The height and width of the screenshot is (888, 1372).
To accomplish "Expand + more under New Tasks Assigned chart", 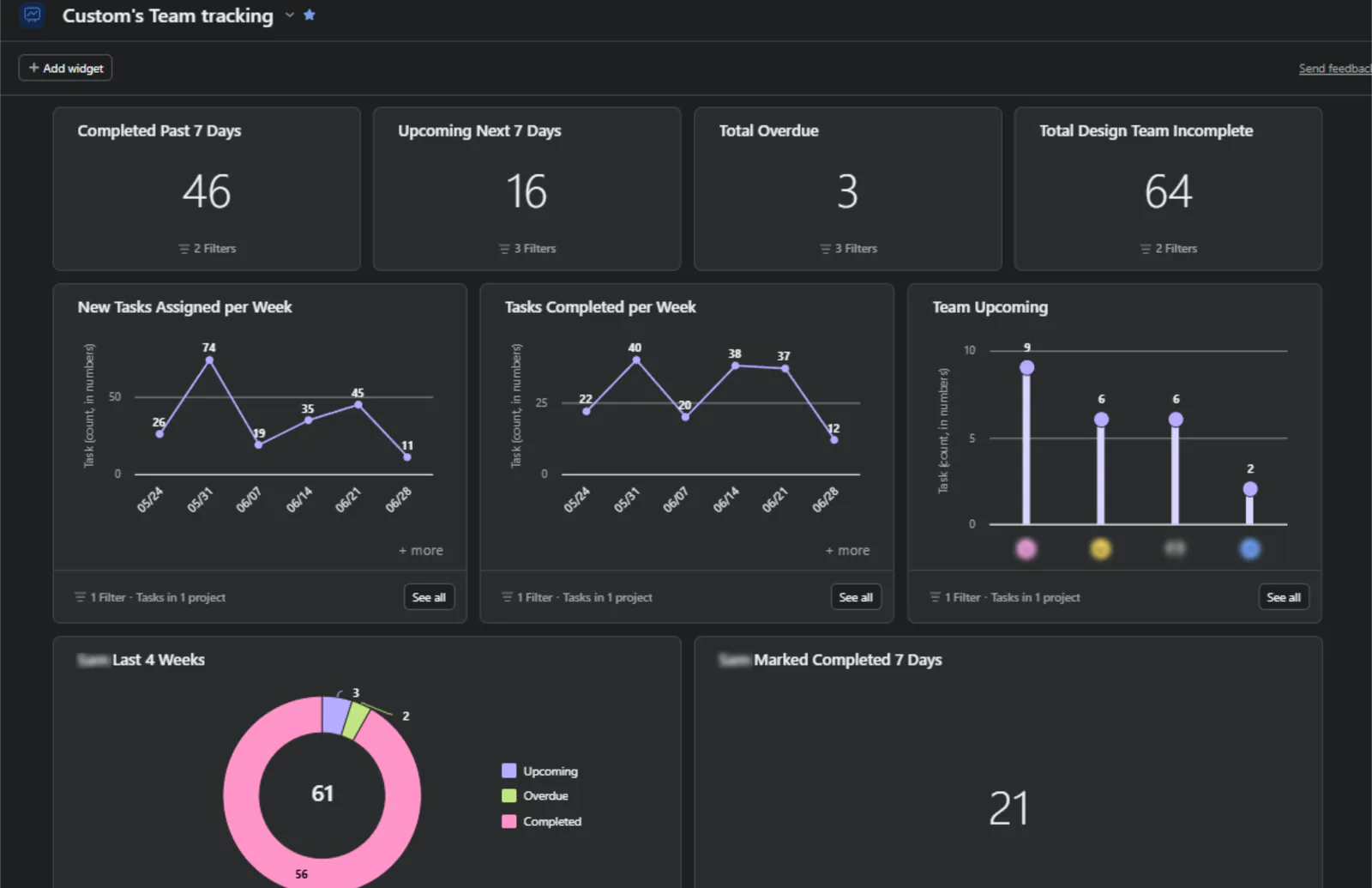I will point(421,551).
